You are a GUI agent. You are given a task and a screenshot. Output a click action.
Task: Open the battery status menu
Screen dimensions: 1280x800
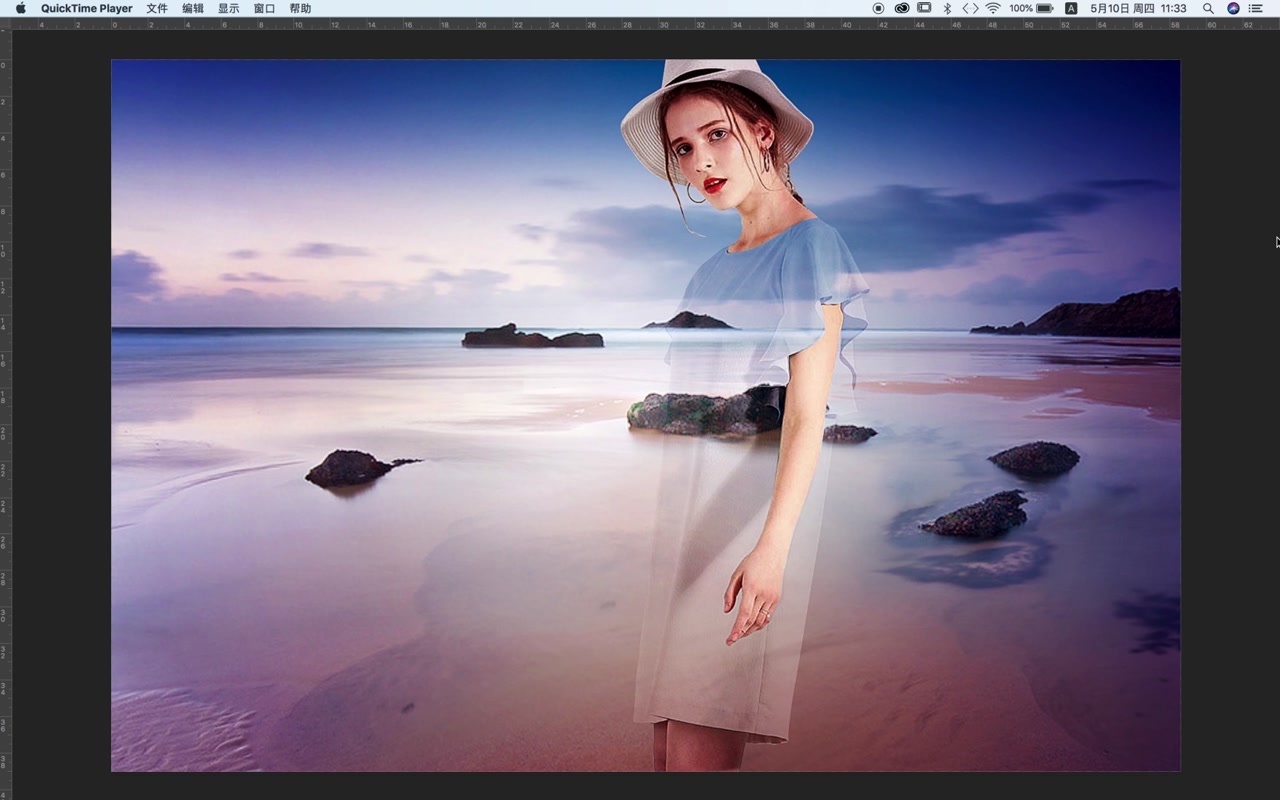[x=1031, y=8]
